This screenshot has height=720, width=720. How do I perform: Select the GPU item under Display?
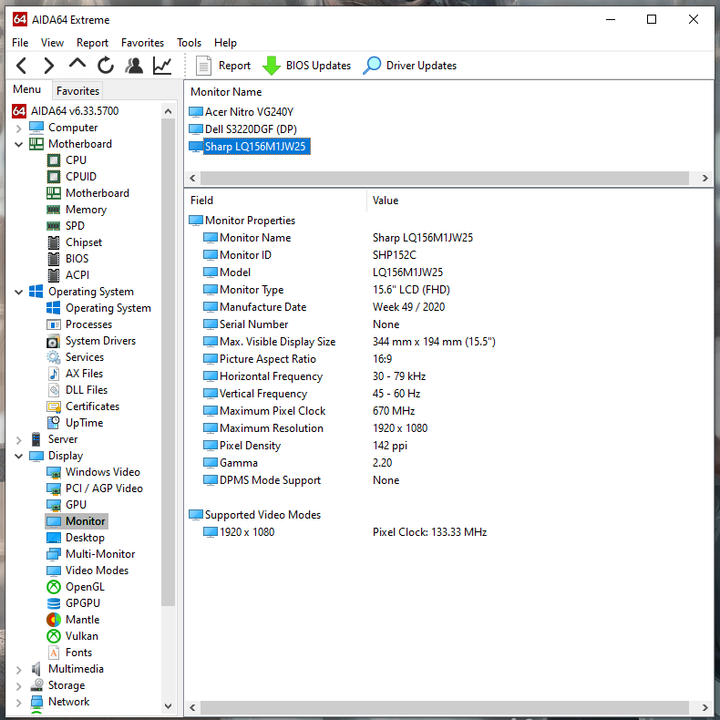pos(76,505)
